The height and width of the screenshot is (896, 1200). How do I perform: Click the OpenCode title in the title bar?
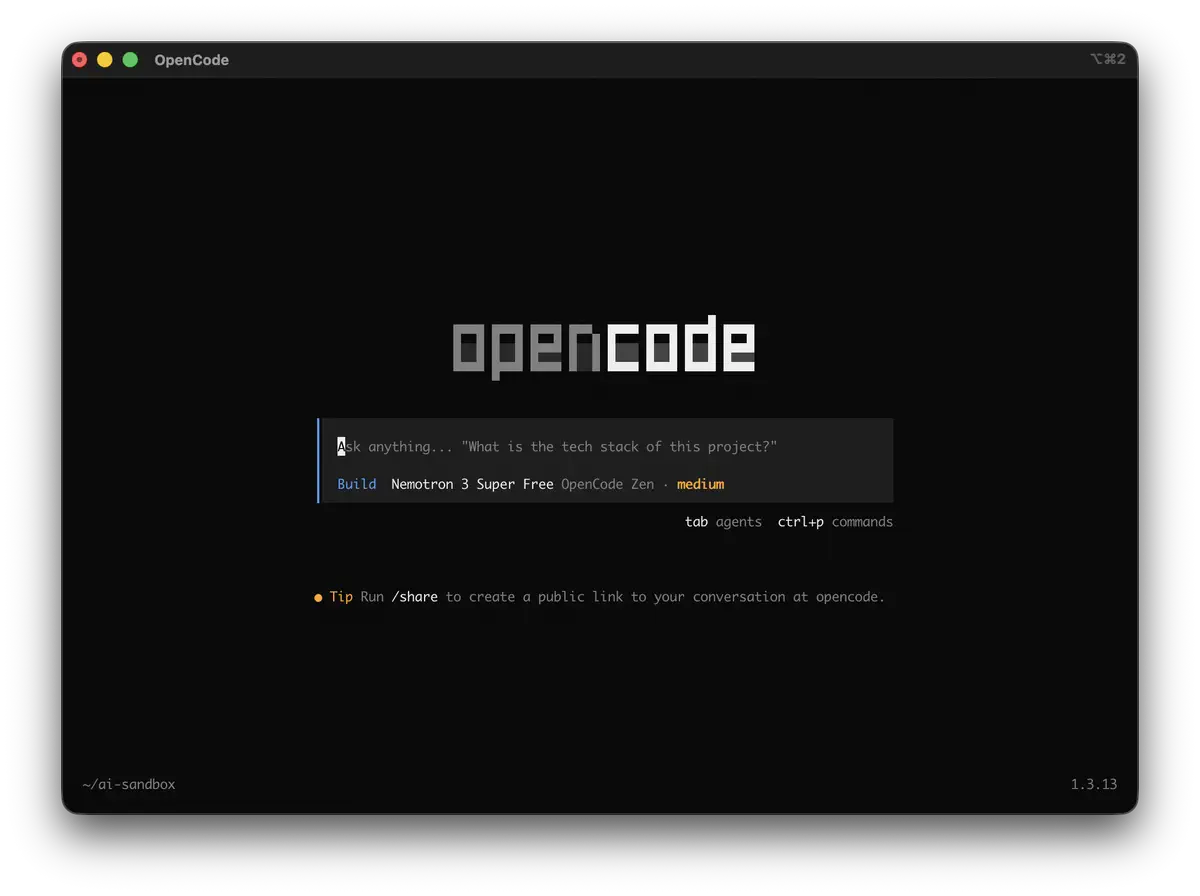coord(191,59)
